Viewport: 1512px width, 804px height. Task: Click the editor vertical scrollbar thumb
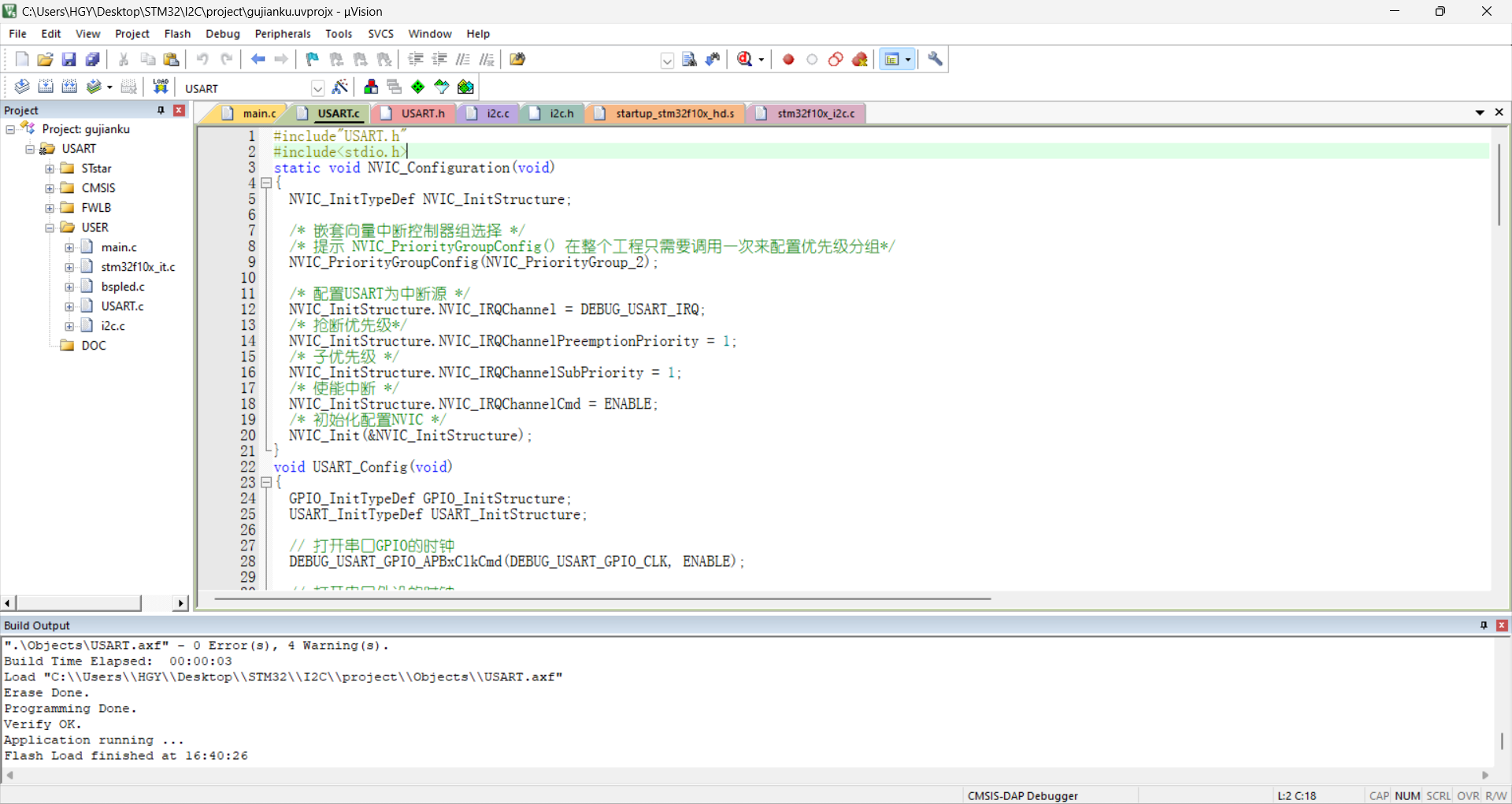click(x=1499, y=185)
